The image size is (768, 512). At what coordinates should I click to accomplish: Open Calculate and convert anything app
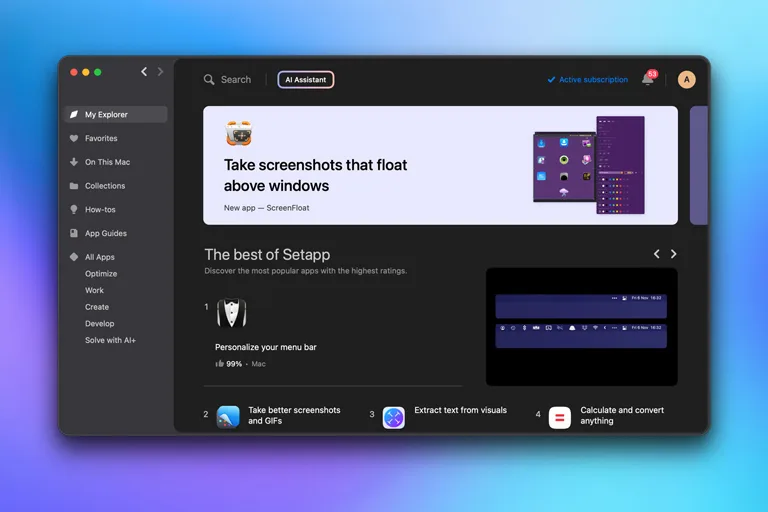622,415
